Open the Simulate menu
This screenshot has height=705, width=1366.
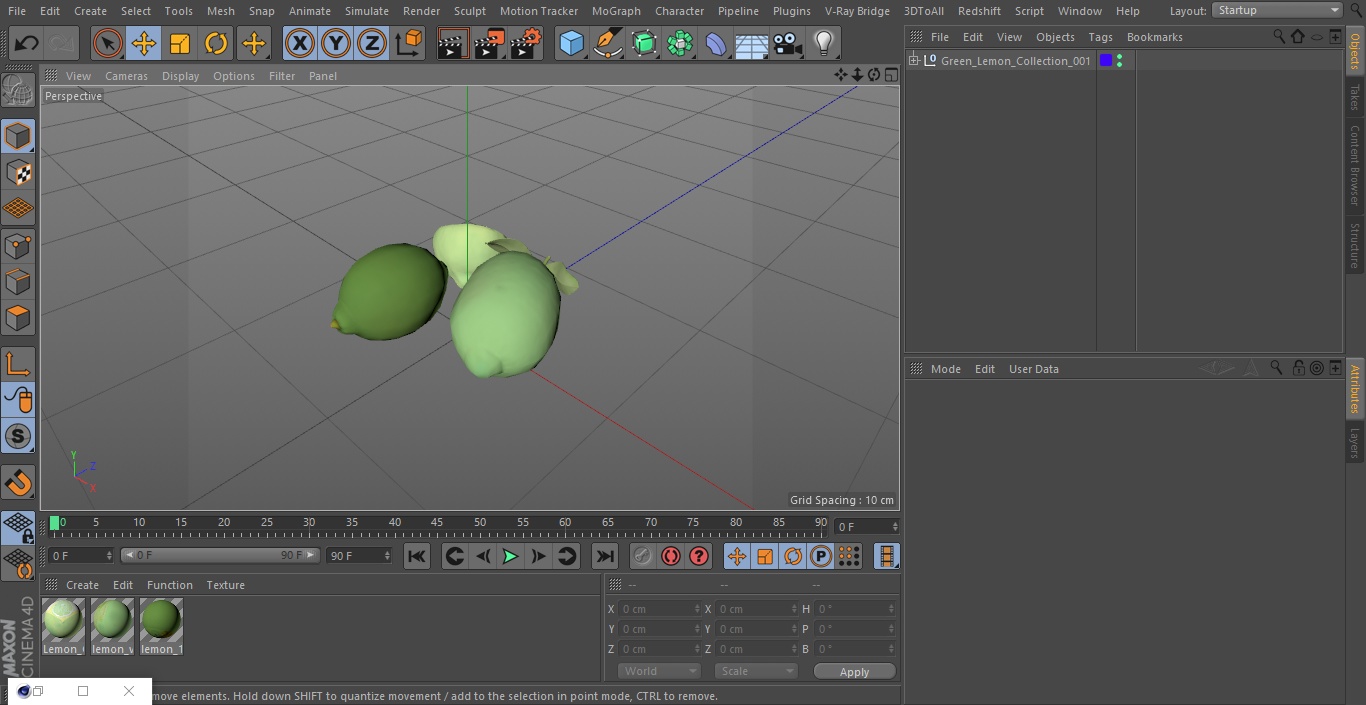click(x=367, y=11)
